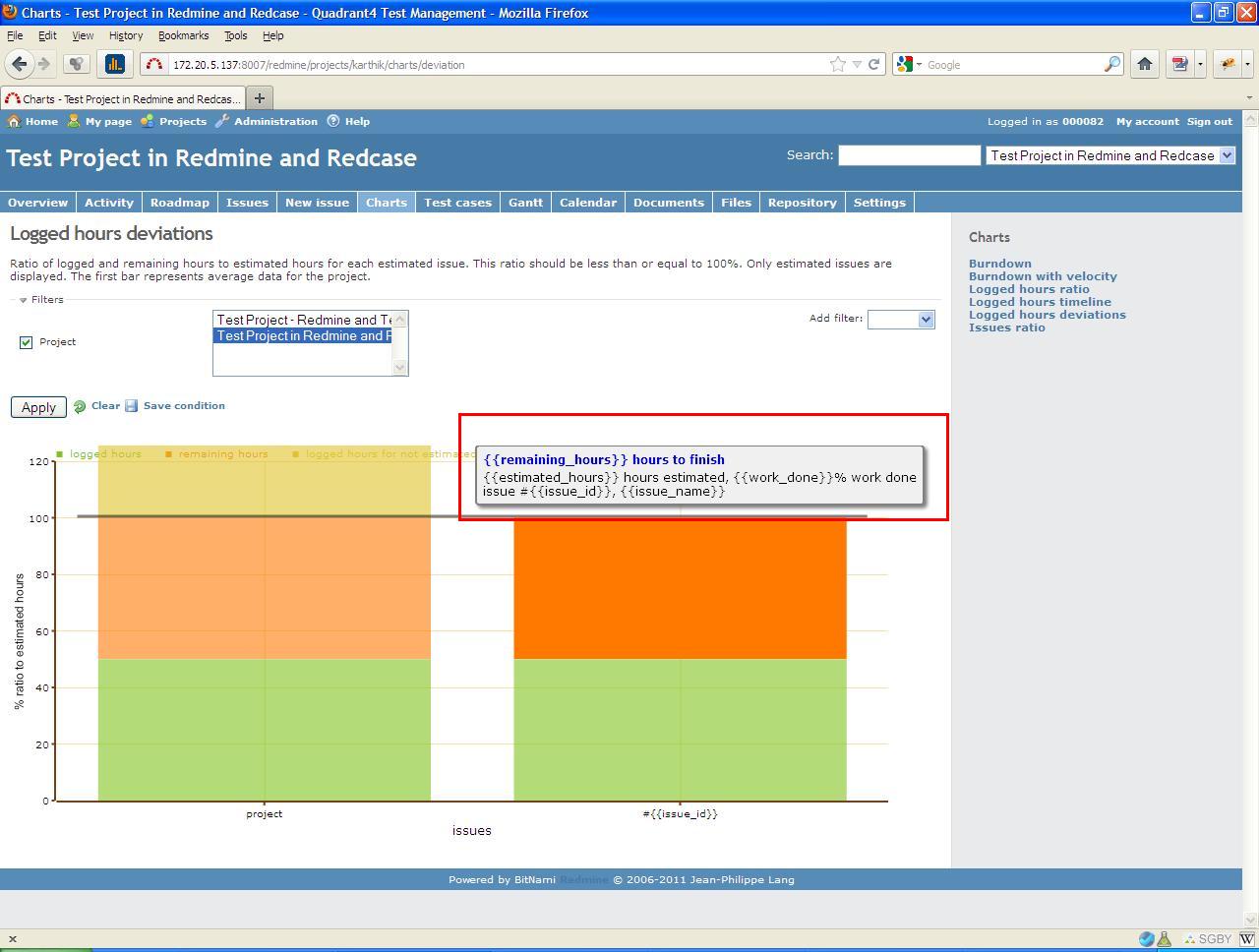The image size is (1259, 952).
Task: Click the Wikipedia W status bar icon
Action: pyautogui.click(x=1246, y=939)
